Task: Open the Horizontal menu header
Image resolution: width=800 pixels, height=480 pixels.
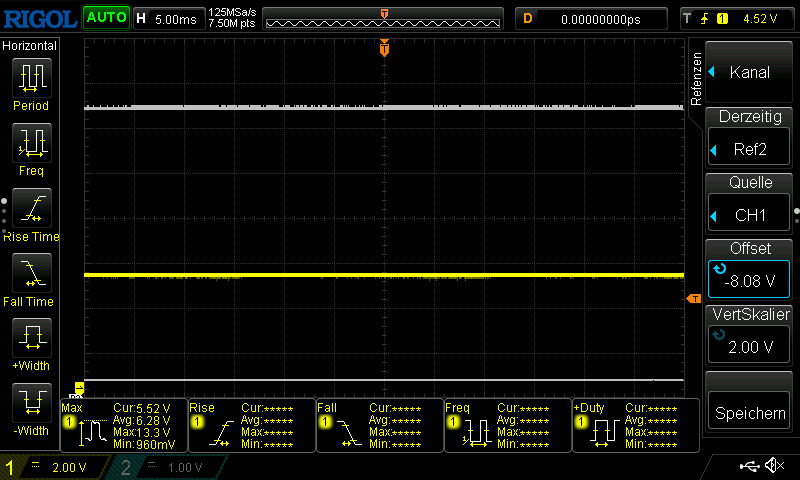Action: pos(30,46)
